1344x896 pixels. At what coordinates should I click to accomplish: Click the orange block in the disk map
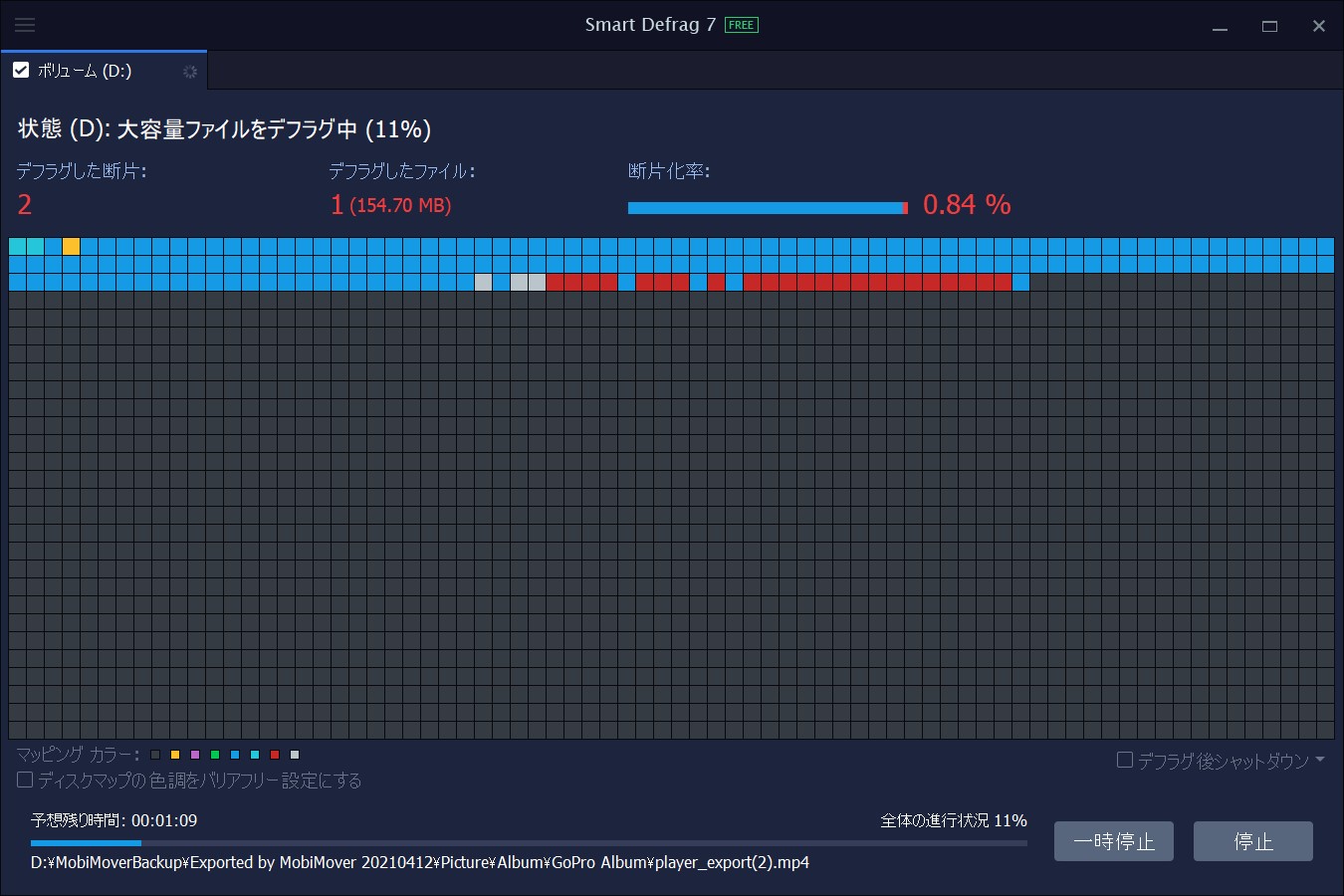point(71,245)
